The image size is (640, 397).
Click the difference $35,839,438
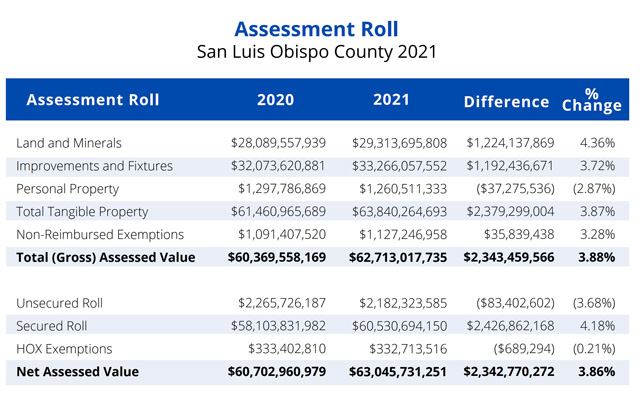(519, 234)
